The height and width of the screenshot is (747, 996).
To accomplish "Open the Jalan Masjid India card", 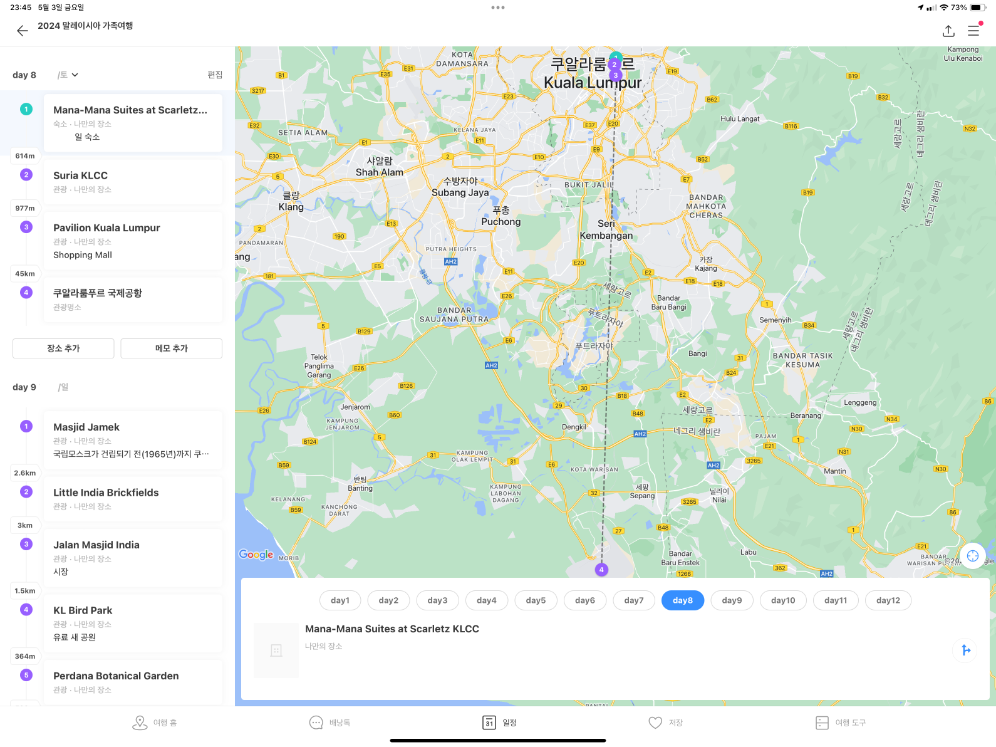I will pos(133,558).
